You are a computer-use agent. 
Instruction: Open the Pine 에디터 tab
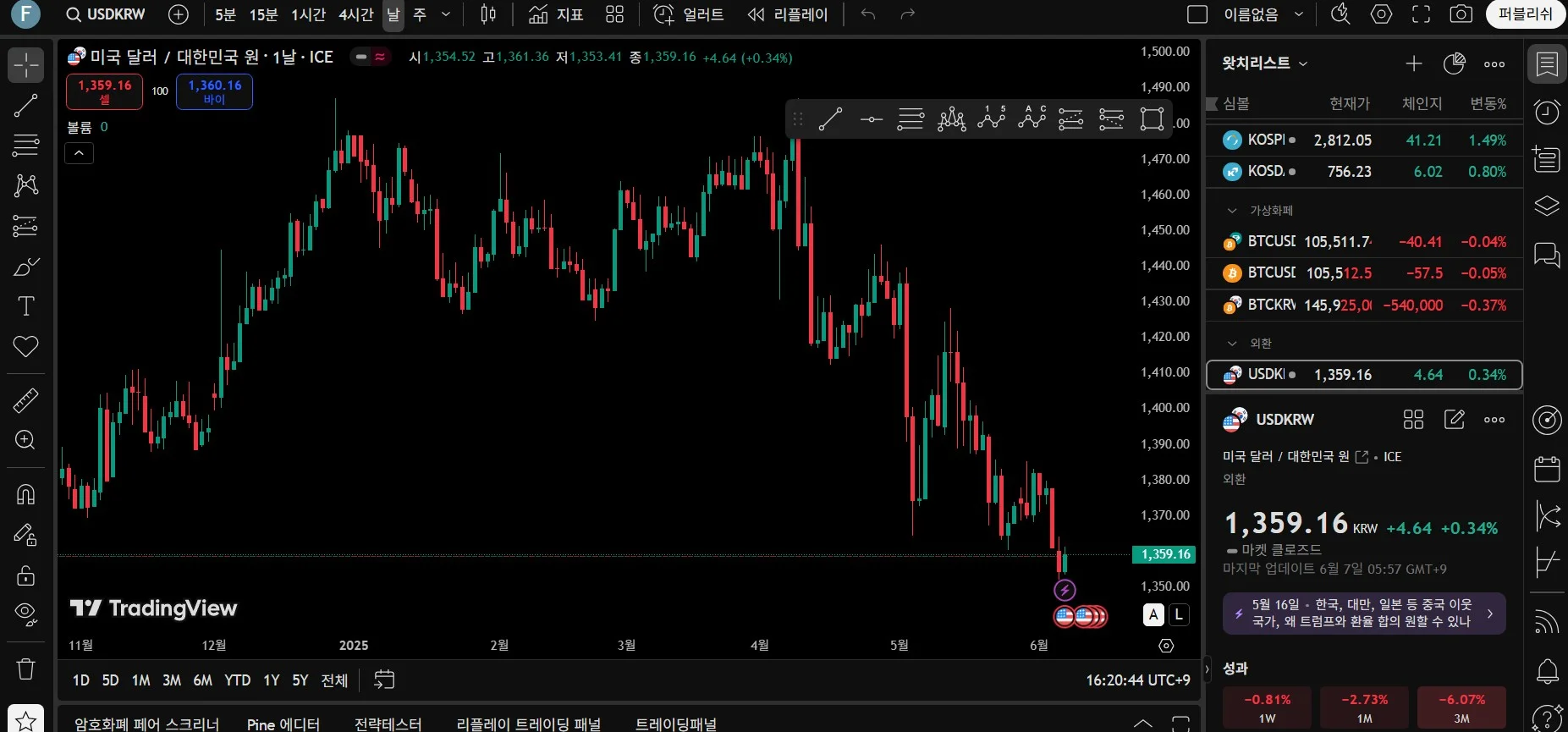tap(283, 724)
